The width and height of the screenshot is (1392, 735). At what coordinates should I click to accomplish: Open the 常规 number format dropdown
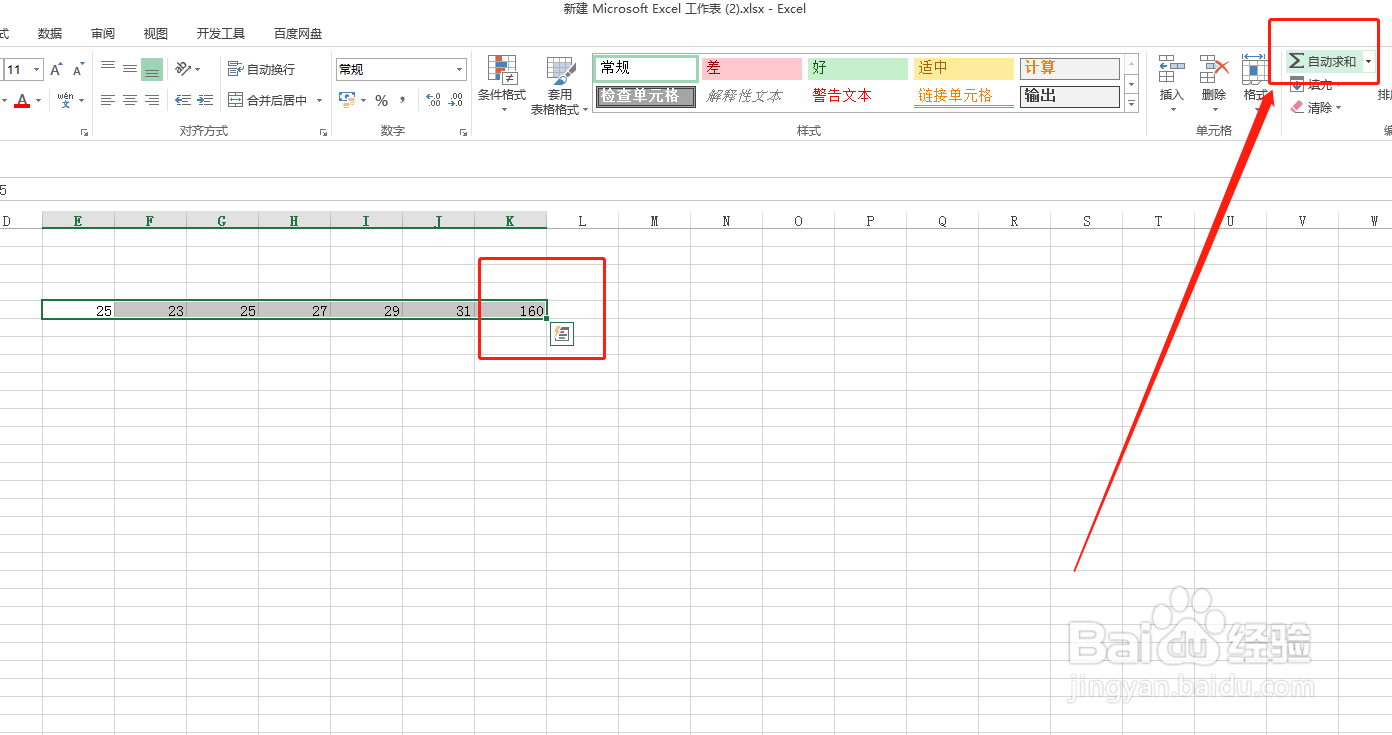(458, 69)
